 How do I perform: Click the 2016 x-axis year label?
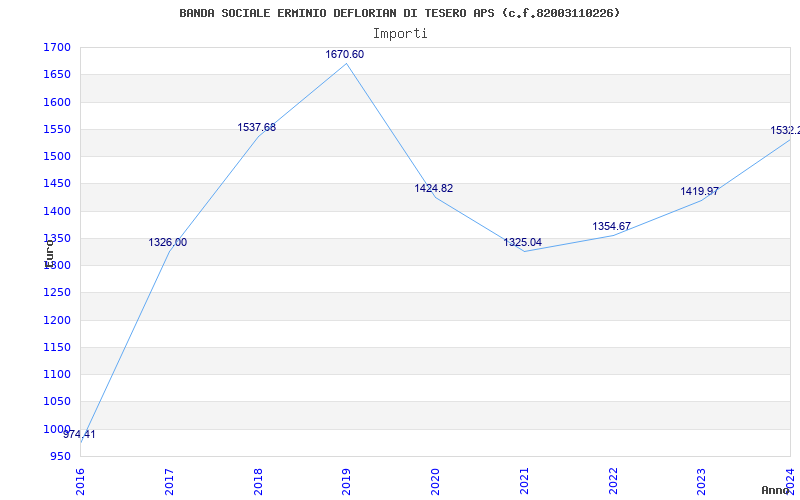pos(81,481)
